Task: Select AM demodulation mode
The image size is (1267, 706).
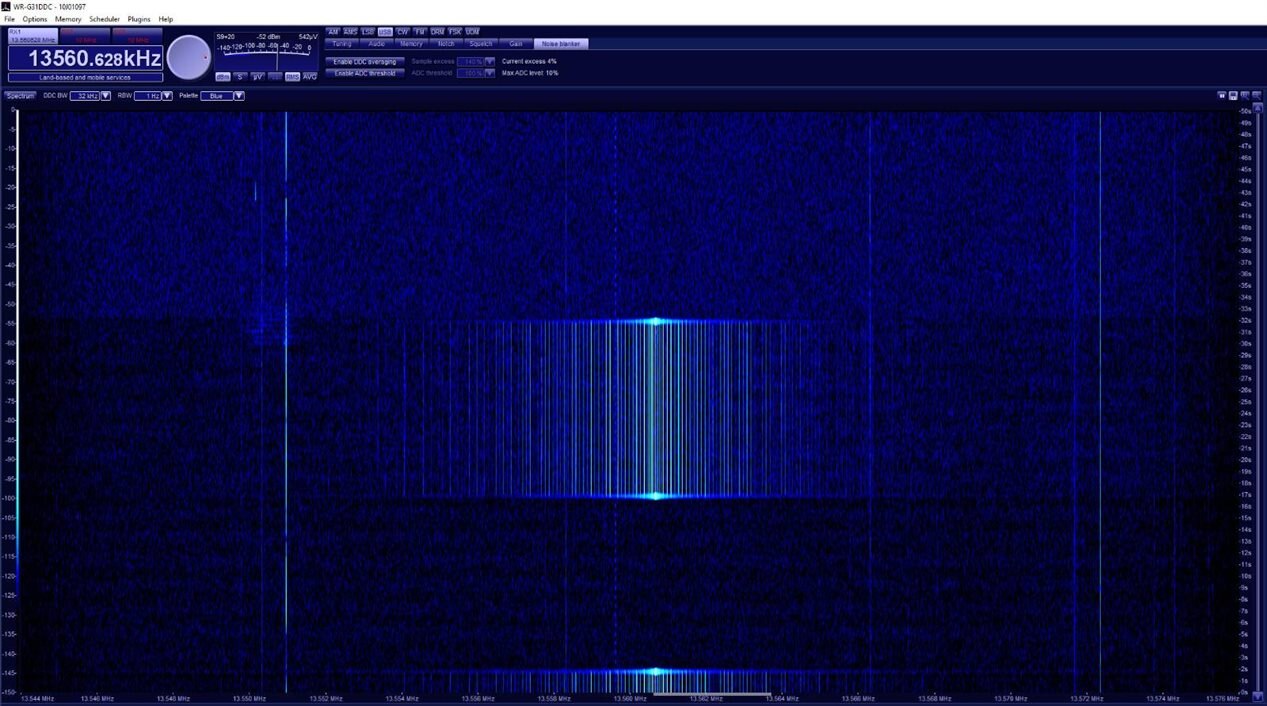Action: pos(333,31)
